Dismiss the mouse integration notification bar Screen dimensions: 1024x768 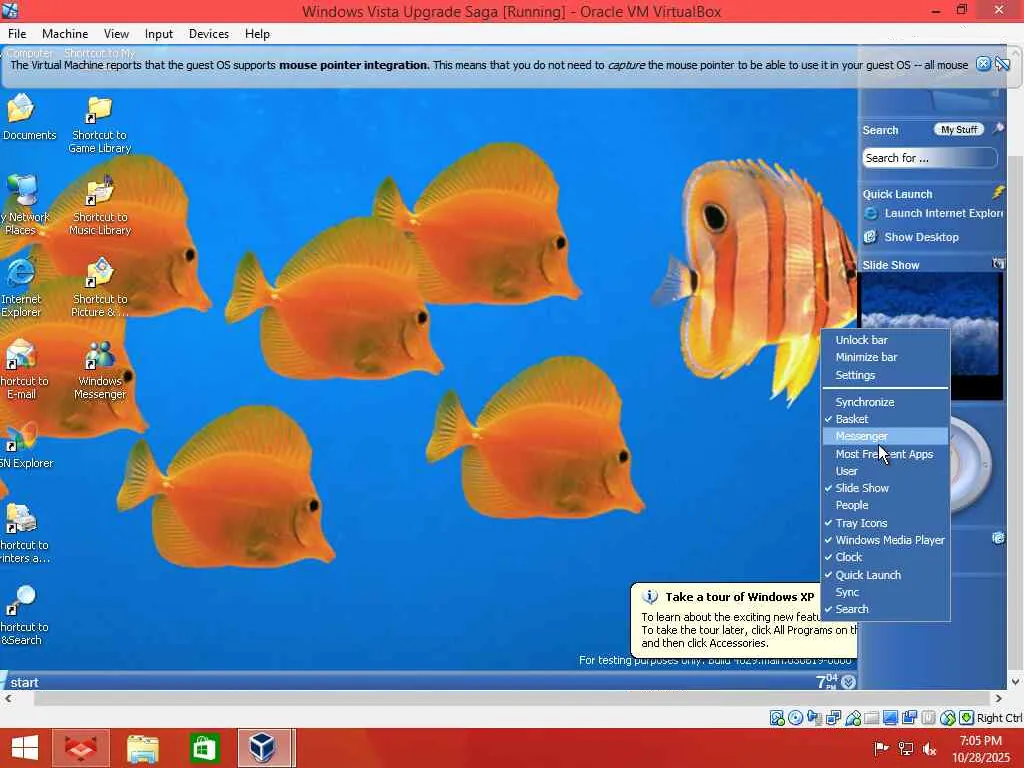(x=983, y=64)
